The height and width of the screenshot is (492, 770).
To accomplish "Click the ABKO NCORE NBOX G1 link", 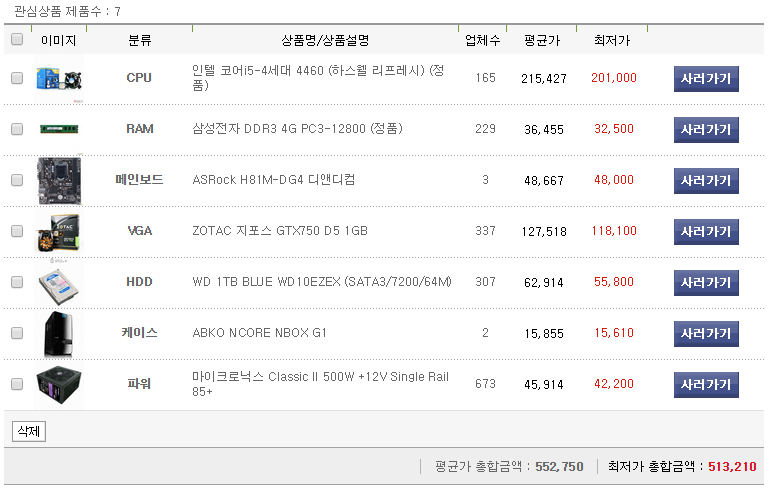I will click(x=259, y=333).
